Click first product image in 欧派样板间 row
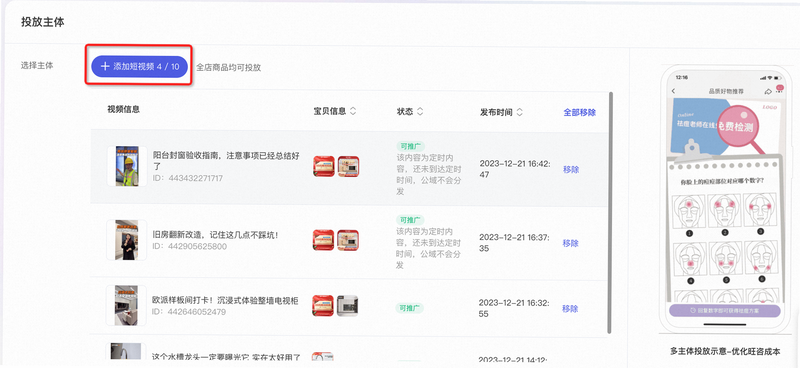 (323, 305)
